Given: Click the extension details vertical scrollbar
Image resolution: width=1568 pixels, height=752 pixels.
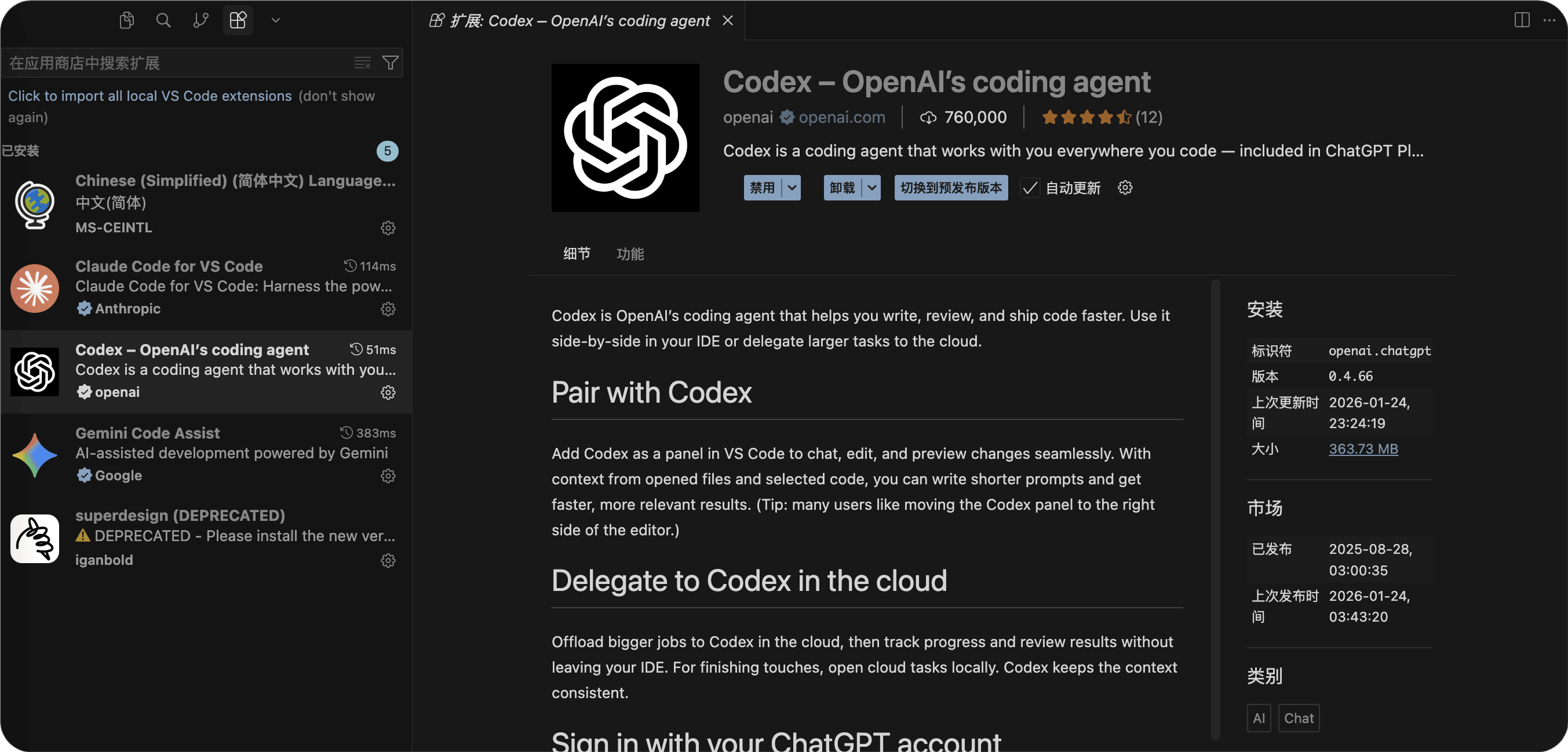Looking at the screenshot, I should [1215, 509].
